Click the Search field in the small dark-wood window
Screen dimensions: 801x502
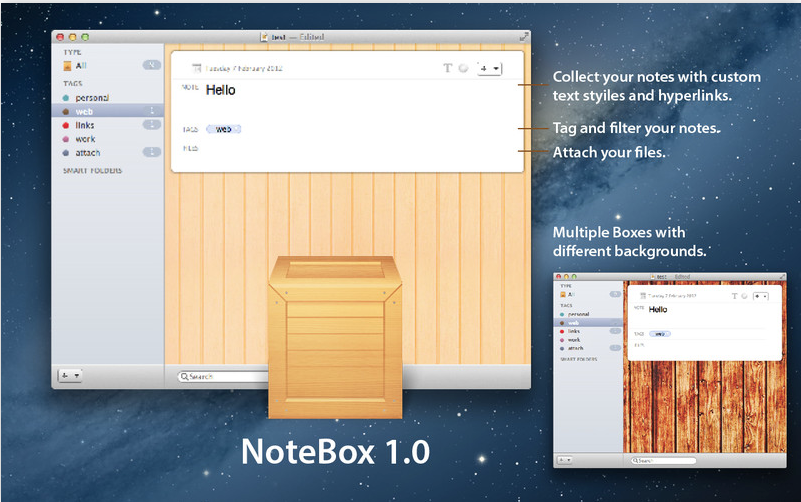coord(663,461)
